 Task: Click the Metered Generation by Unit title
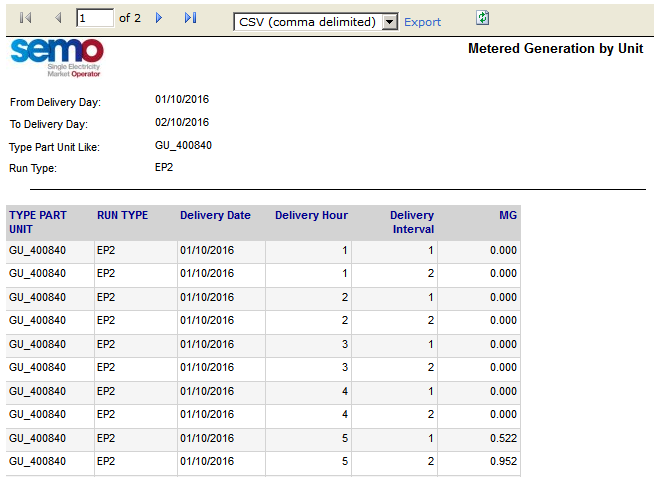tap(555, 48)
